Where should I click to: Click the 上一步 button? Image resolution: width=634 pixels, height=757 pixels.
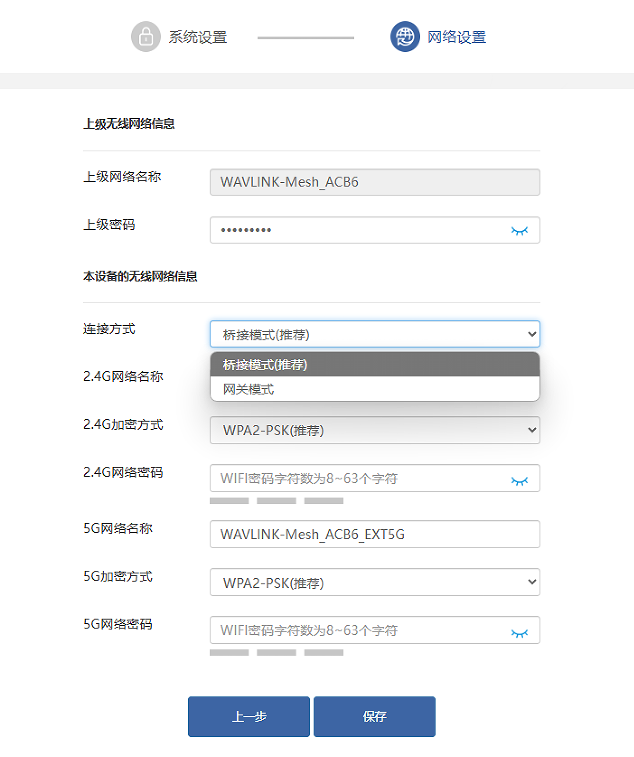click(248, 717)
